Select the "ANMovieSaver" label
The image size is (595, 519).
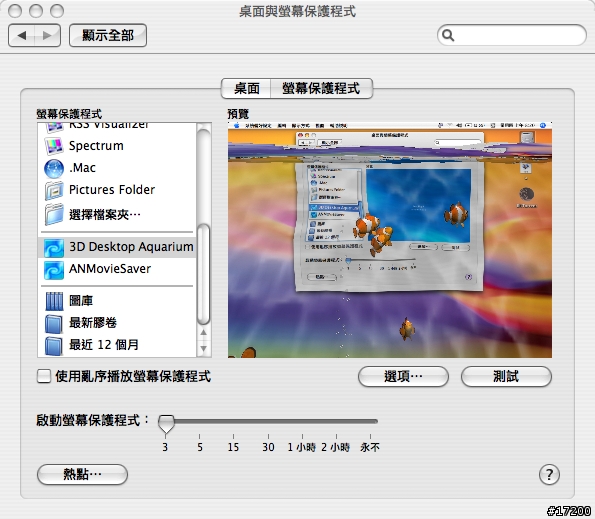pyautogui.click(x=110, y=269)
